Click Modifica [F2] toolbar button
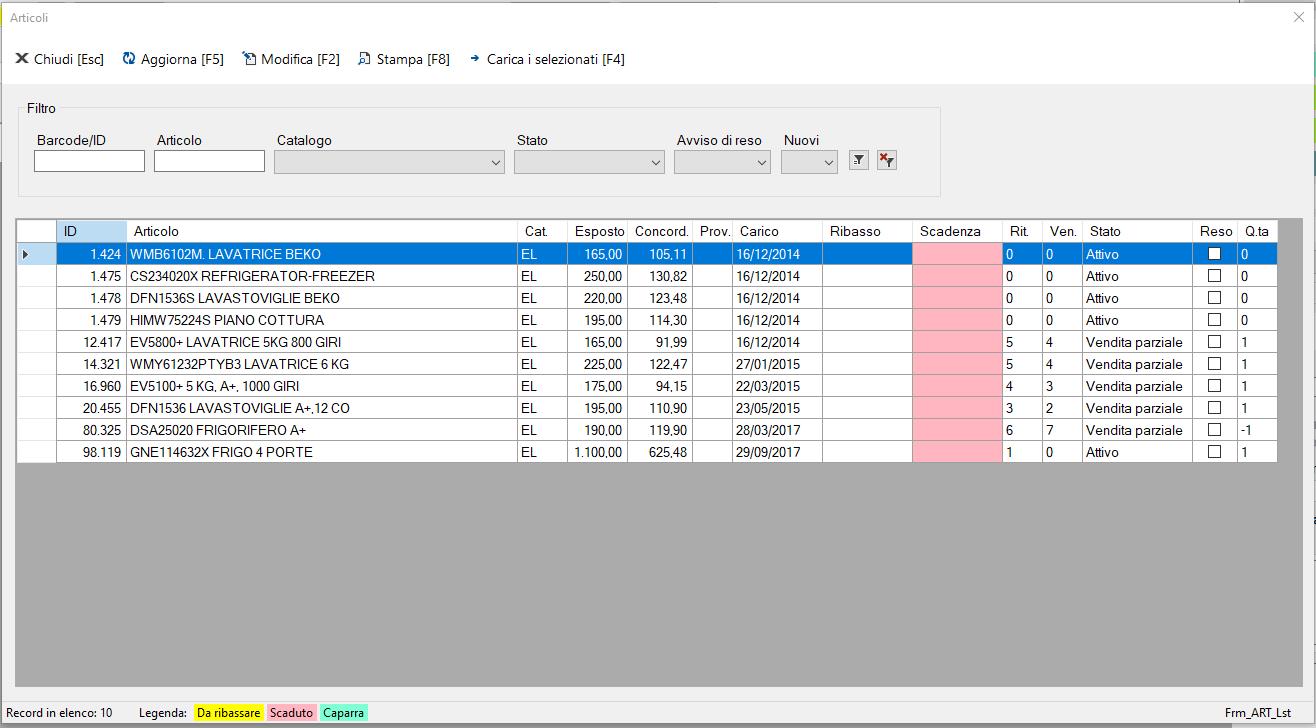 click(x=291, y=59)
